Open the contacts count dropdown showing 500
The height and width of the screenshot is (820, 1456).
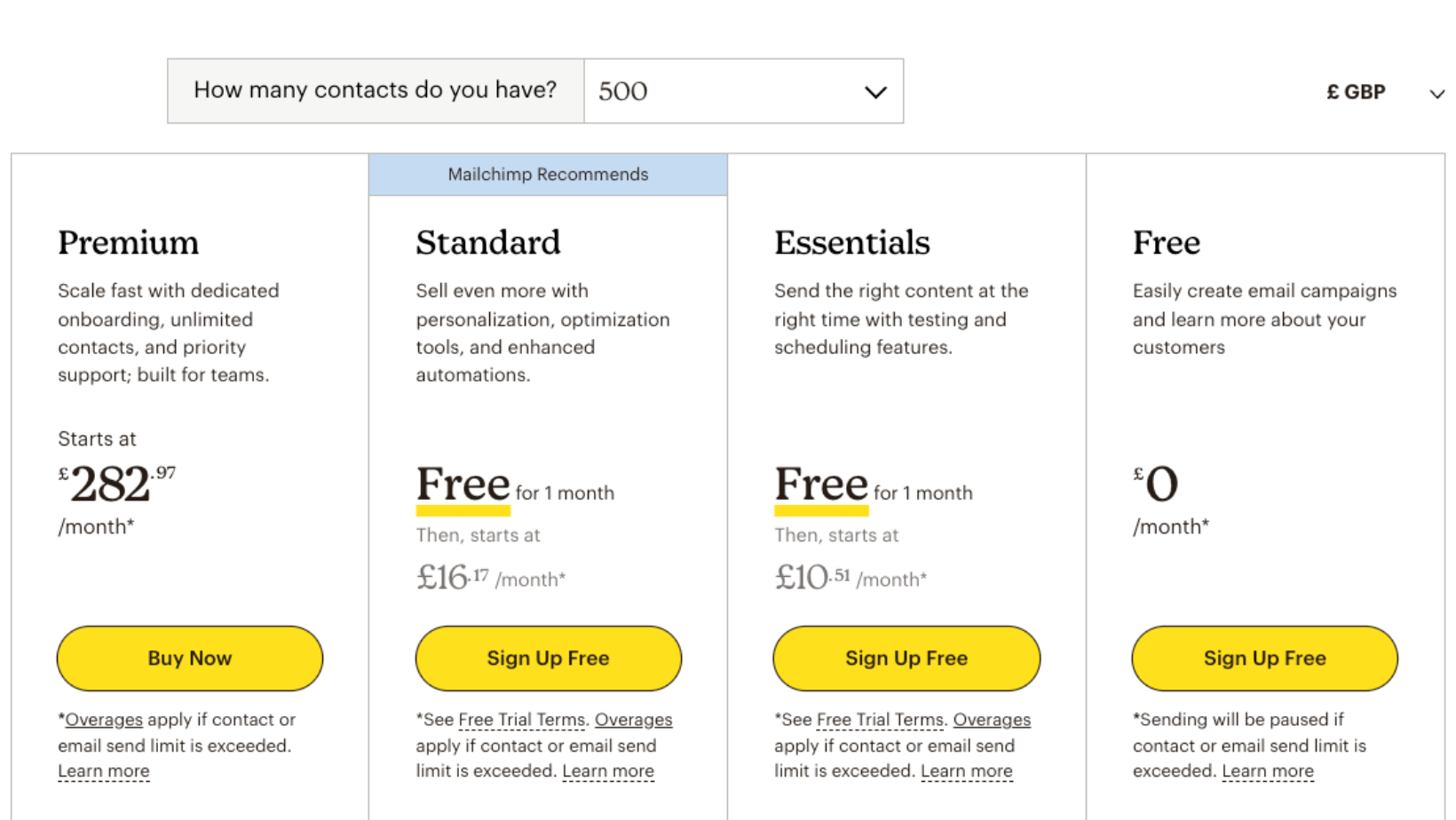tap(743, 91)
